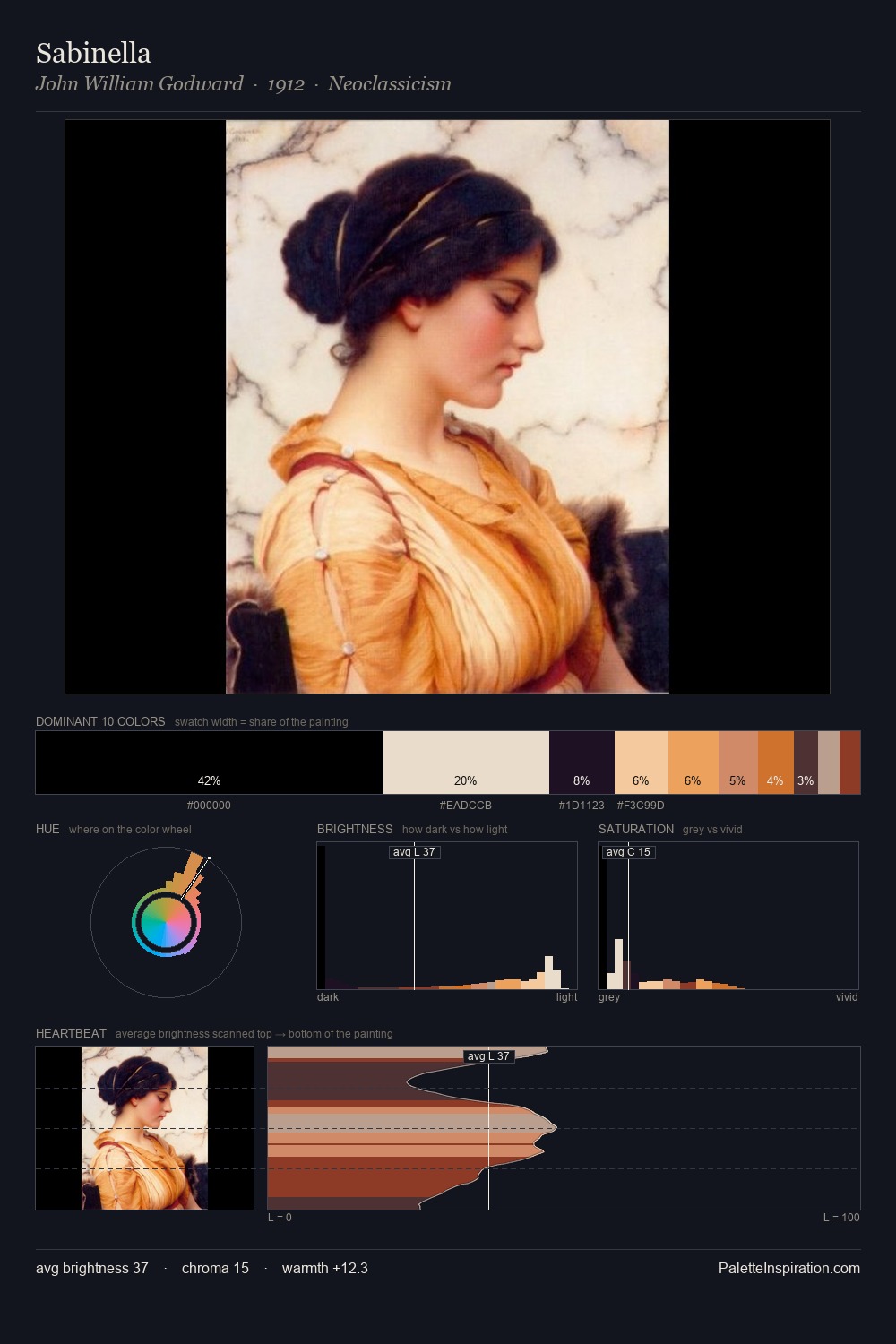Click the 'grey' axis label
The width and height of the screenshot is (896, 1344).
tap(609, 997)
